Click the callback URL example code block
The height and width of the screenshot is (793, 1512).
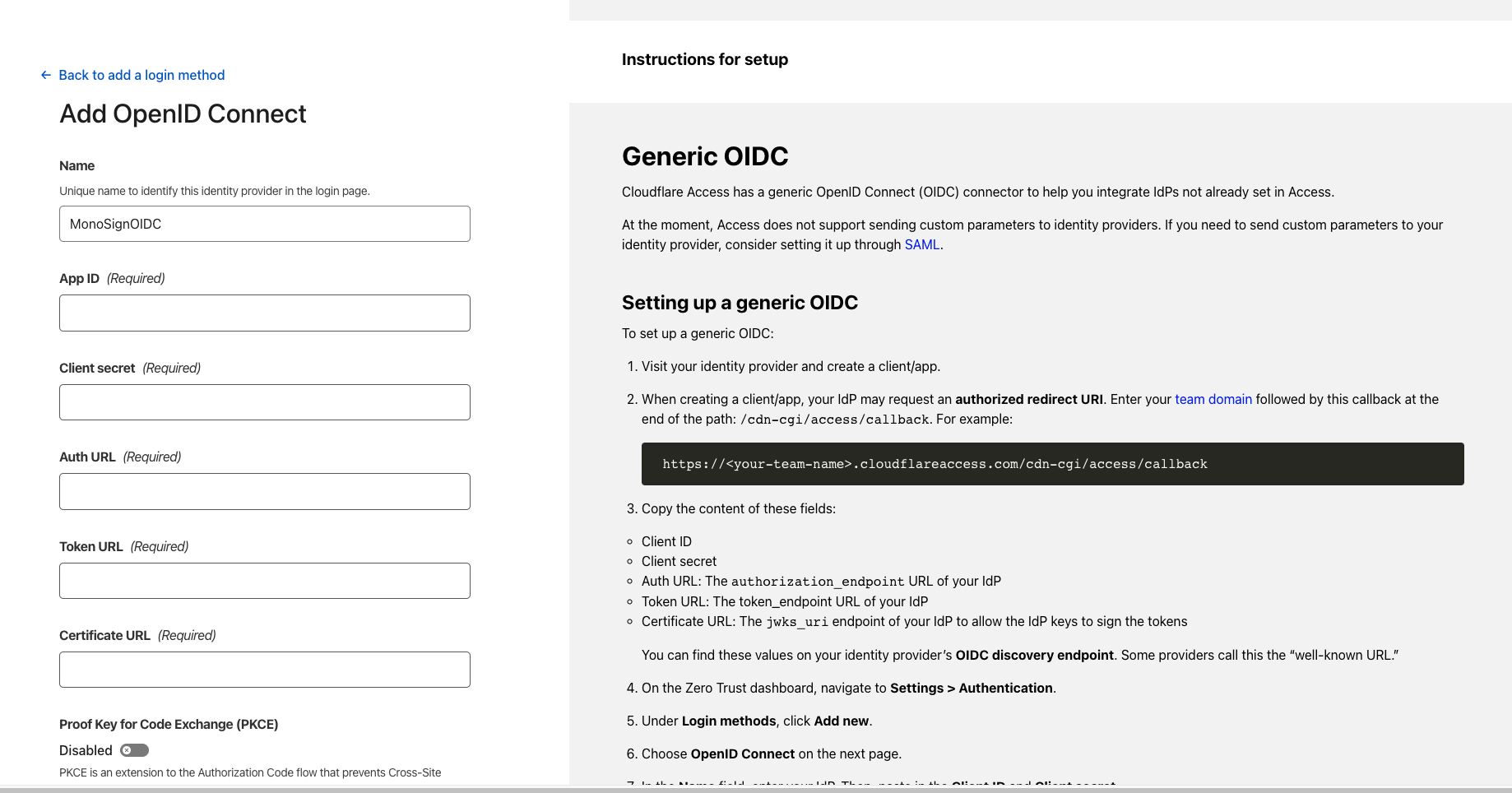(x=1052, y=464)
